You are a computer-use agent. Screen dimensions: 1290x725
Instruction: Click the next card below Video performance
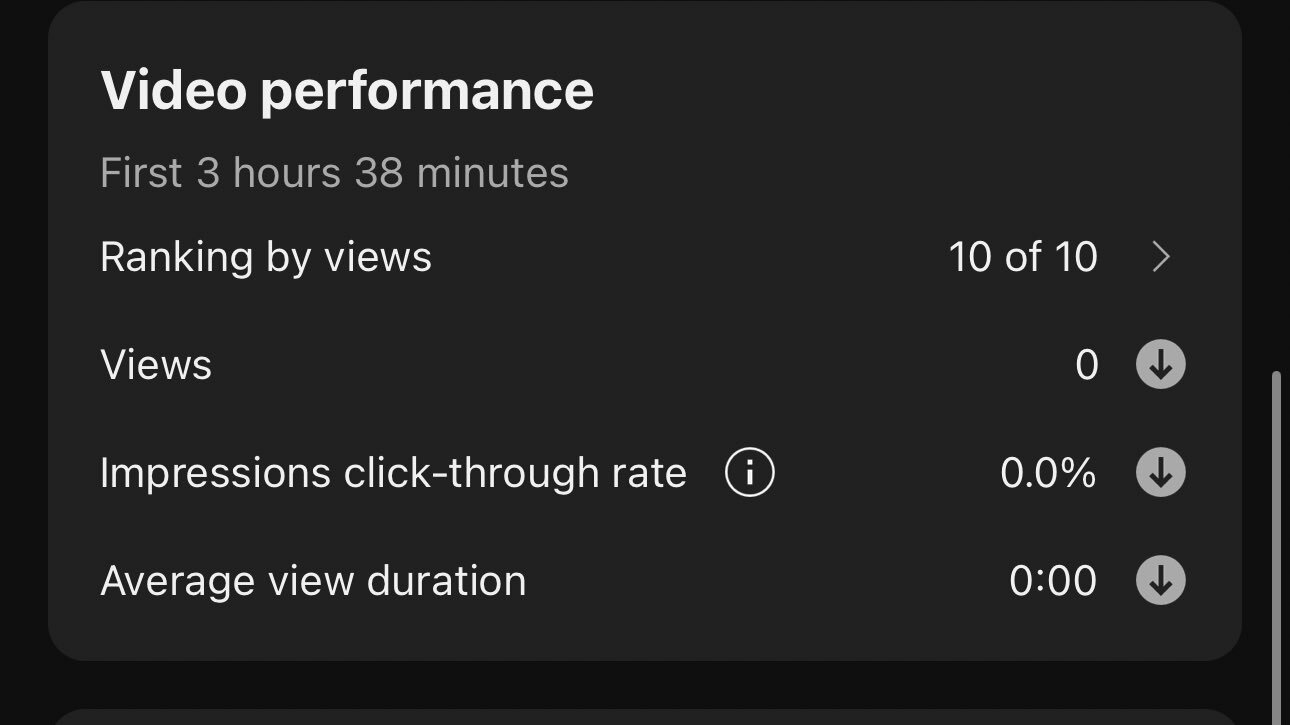pos(645,717)
